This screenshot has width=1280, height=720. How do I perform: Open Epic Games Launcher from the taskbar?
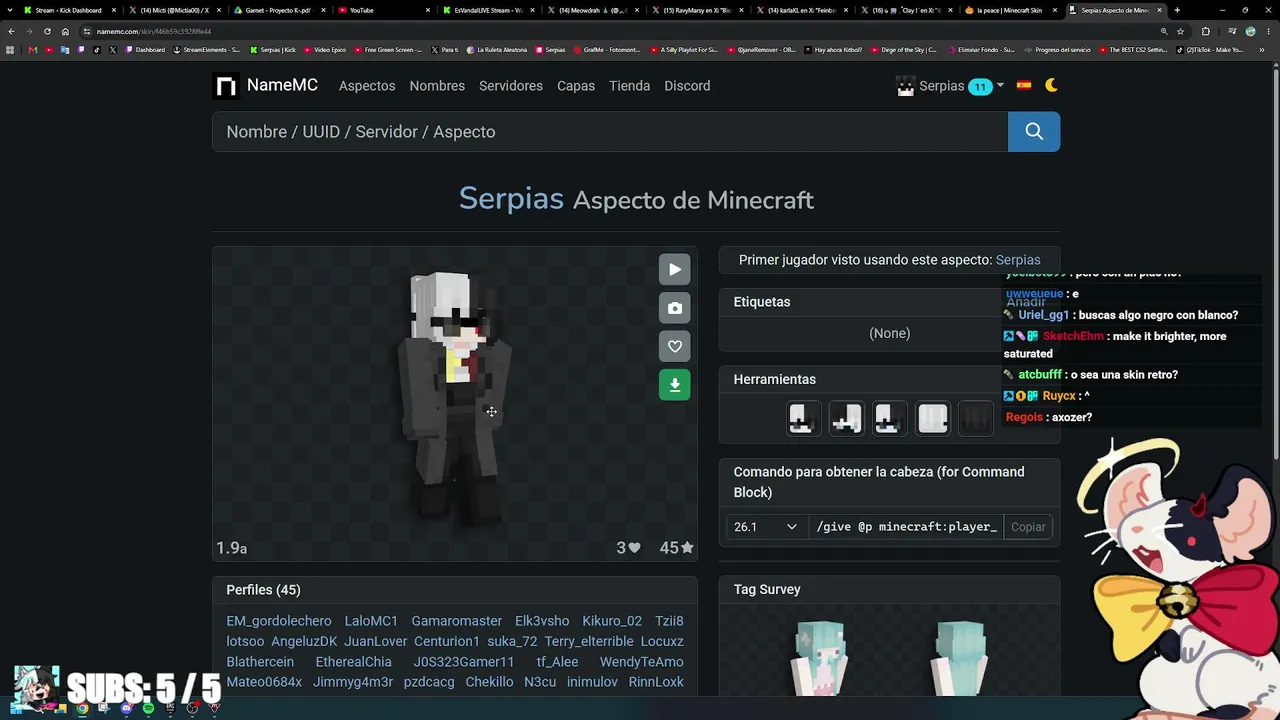pyautogui.click(x=170, y=708)
